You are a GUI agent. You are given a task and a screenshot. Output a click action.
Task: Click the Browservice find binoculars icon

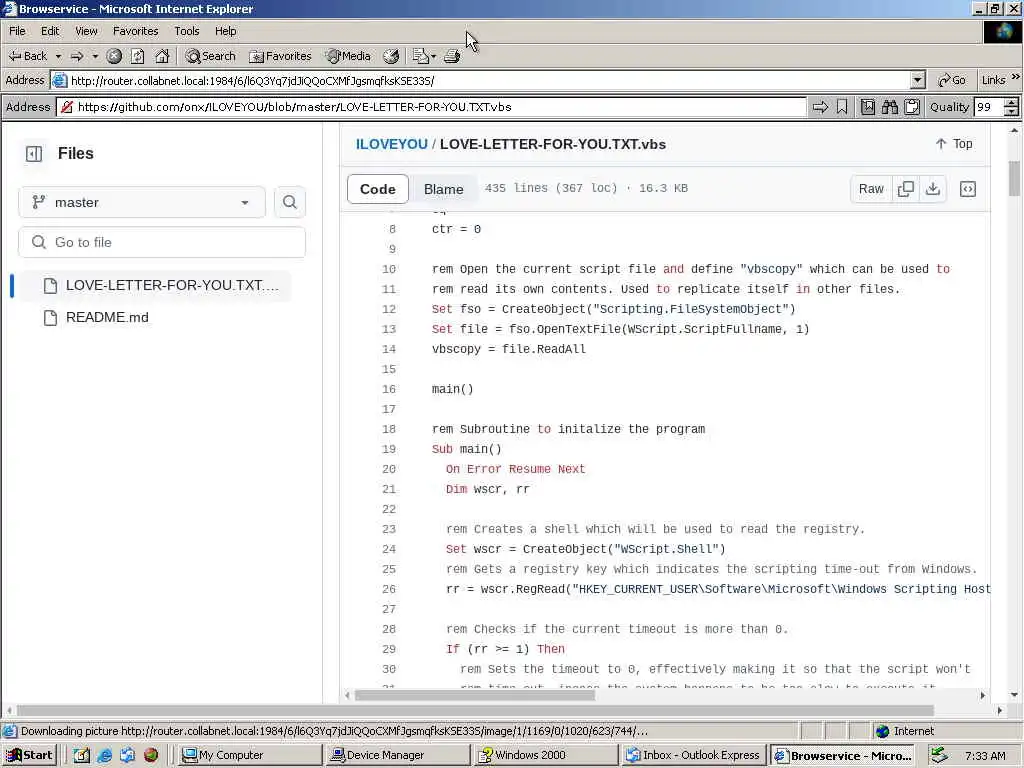click(x=889, y=107)
